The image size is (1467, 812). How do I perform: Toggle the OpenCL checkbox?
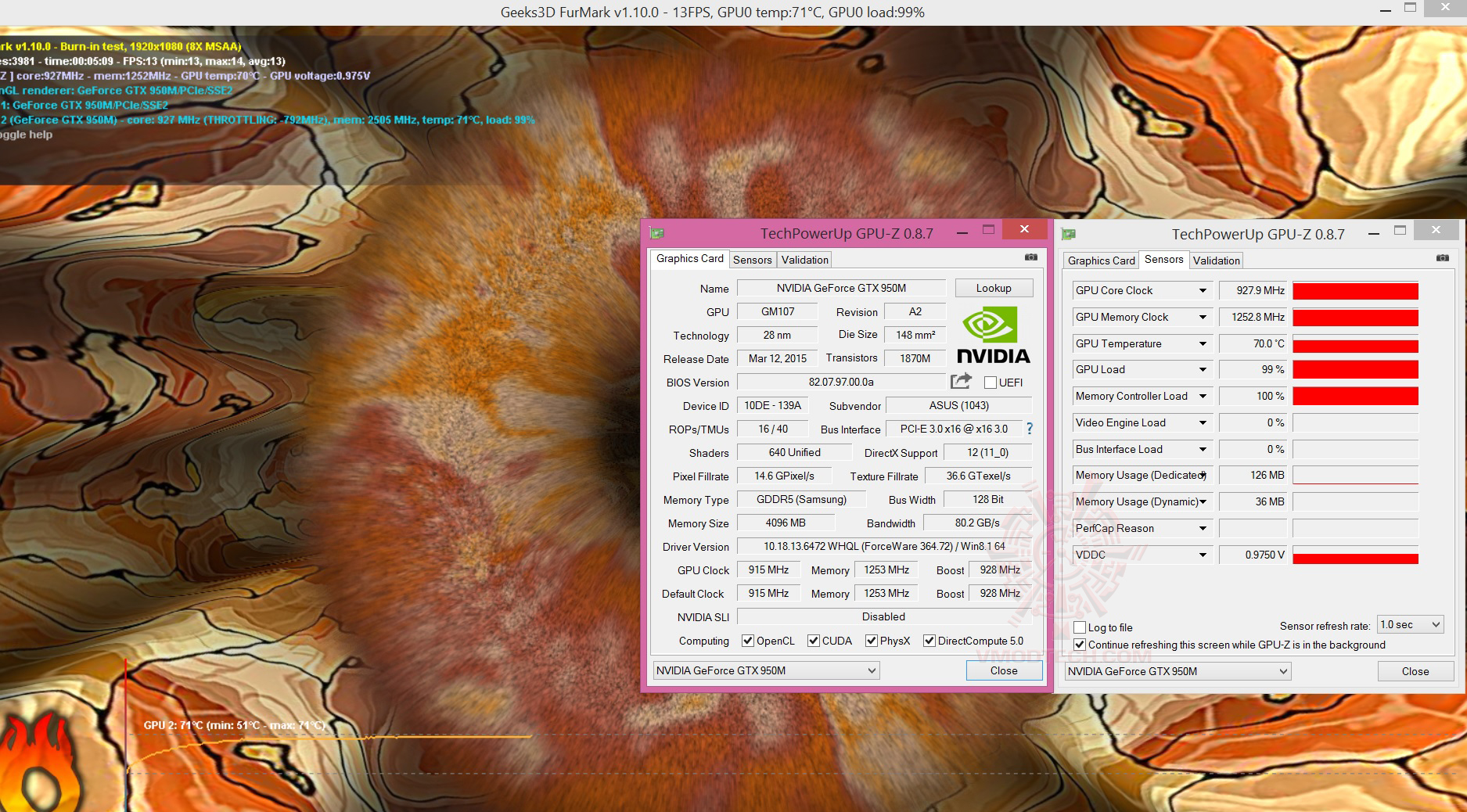(748, 641)
